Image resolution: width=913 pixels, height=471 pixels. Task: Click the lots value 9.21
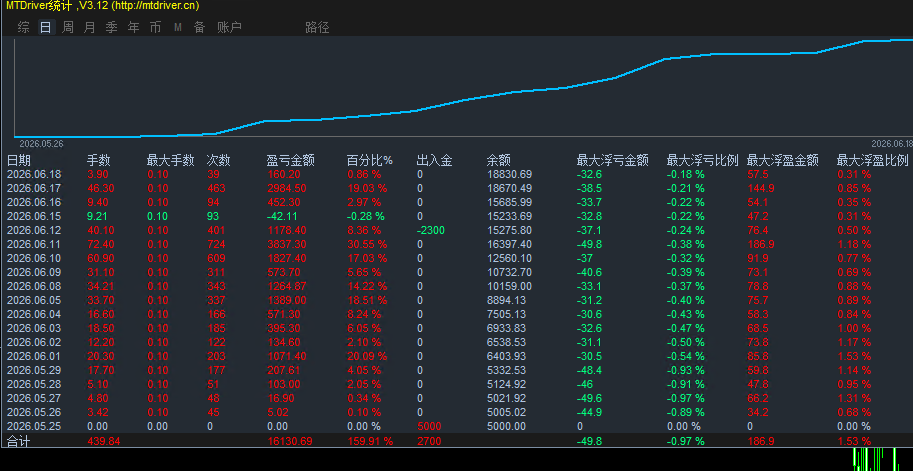pyautogui.click(x=97, y=217)
